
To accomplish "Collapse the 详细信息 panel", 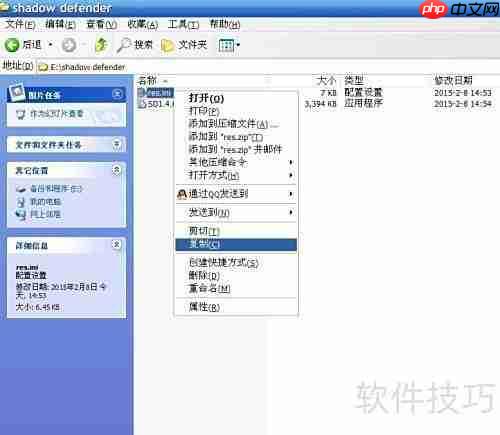I will [117, 245].
